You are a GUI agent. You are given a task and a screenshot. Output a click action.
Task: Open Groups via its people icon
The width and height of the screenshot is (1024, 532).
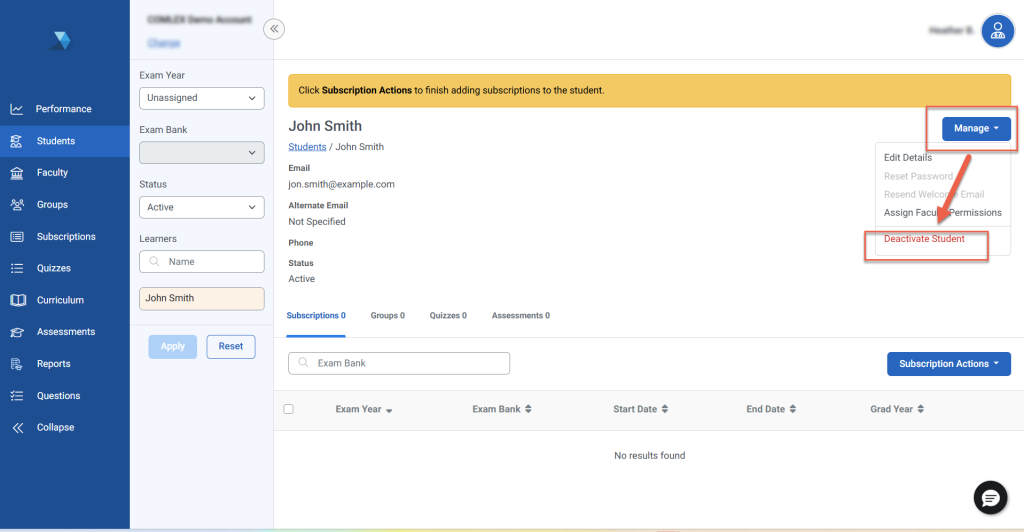coord(17,205)
